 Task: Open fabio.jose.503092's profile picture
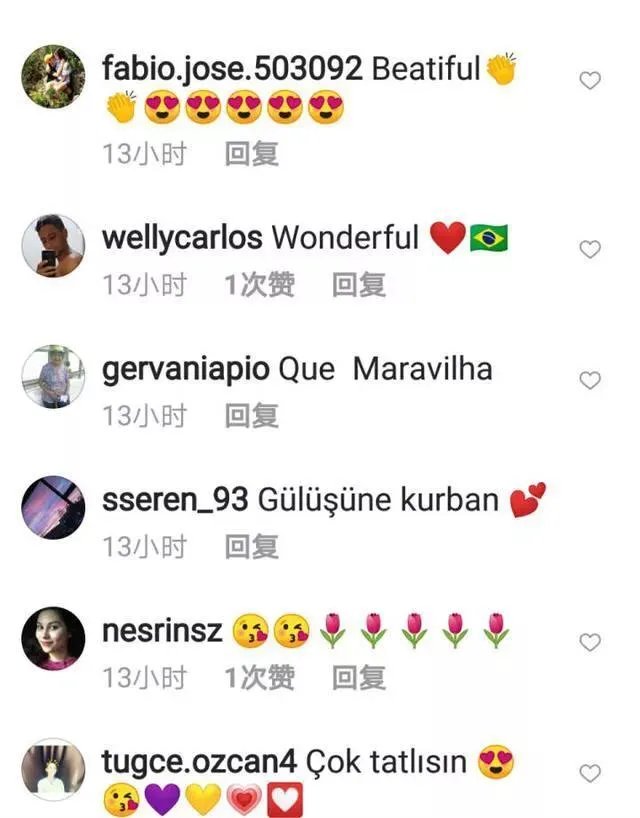53,77
